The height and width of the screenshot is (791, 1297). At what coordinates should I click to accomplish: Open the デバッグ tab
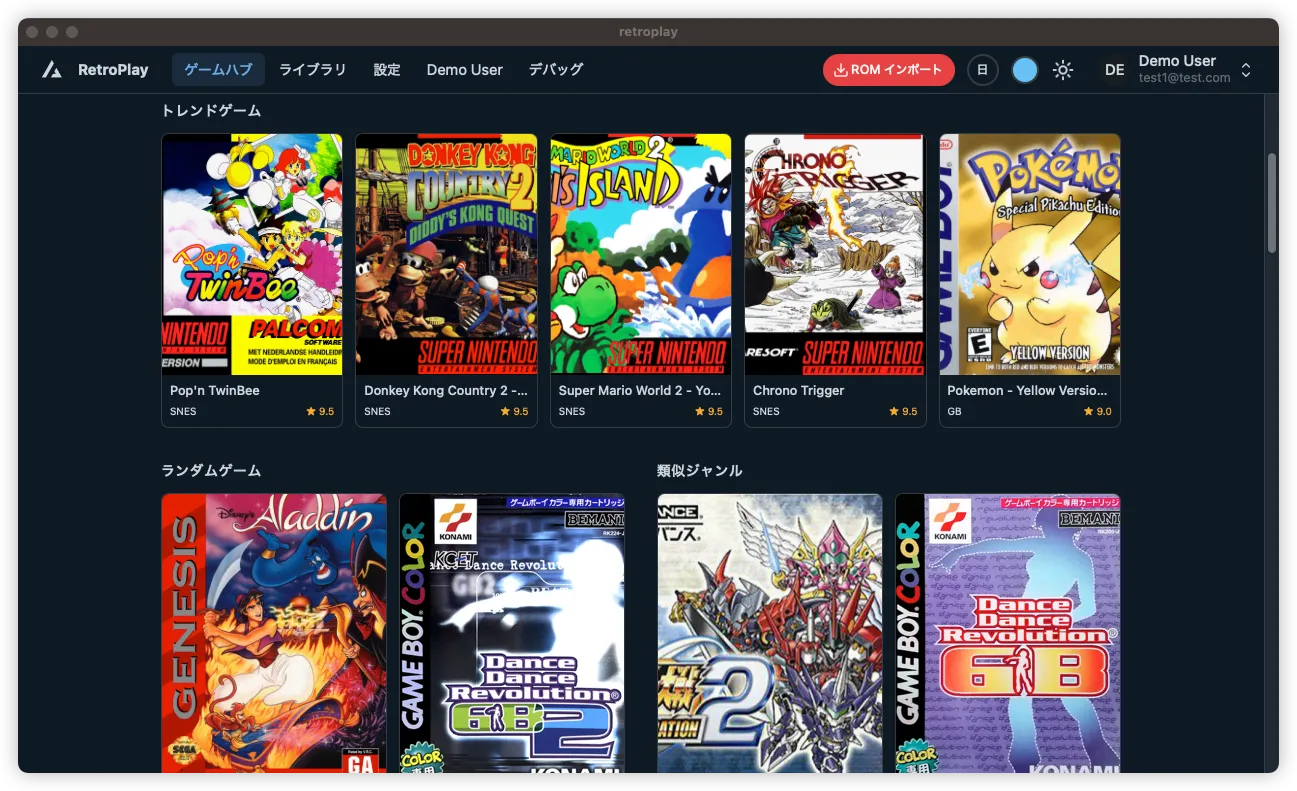[x=555, y=70]
